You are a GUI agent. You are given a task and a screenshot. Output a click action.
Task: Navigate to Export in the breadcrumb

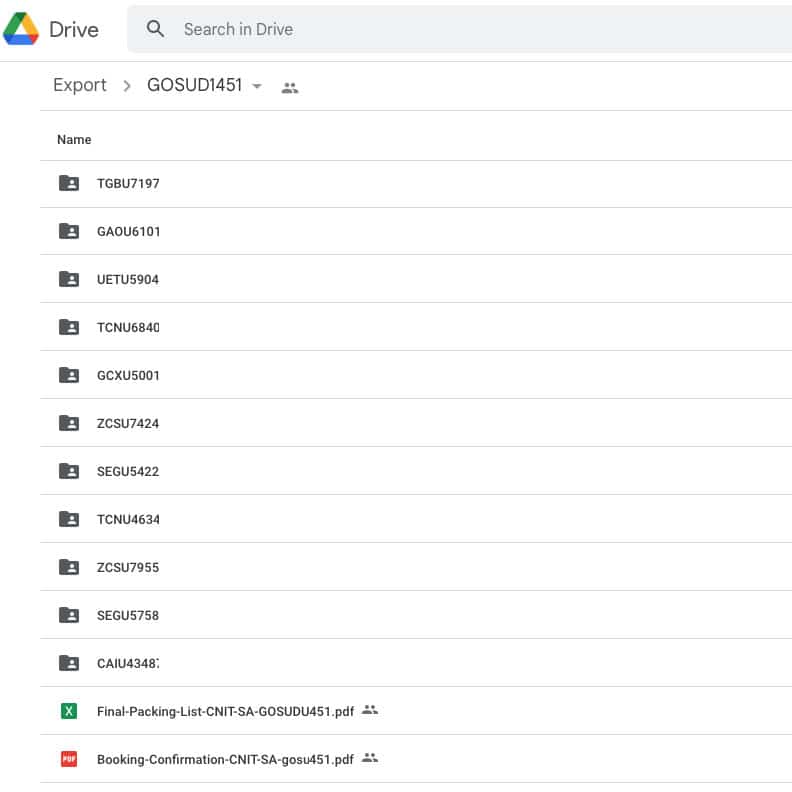pyautogui.click(x=80, y=86)
